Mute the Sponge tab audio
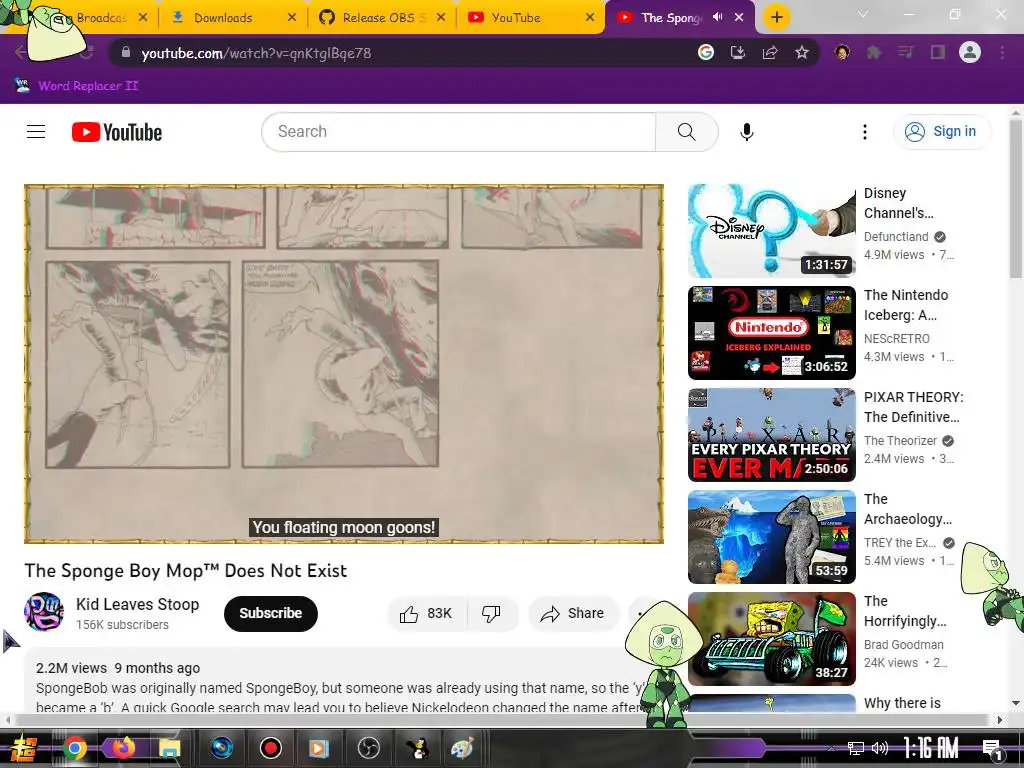Image resolution: width=1024 pixels, height=768 pixels. [718, 17]
